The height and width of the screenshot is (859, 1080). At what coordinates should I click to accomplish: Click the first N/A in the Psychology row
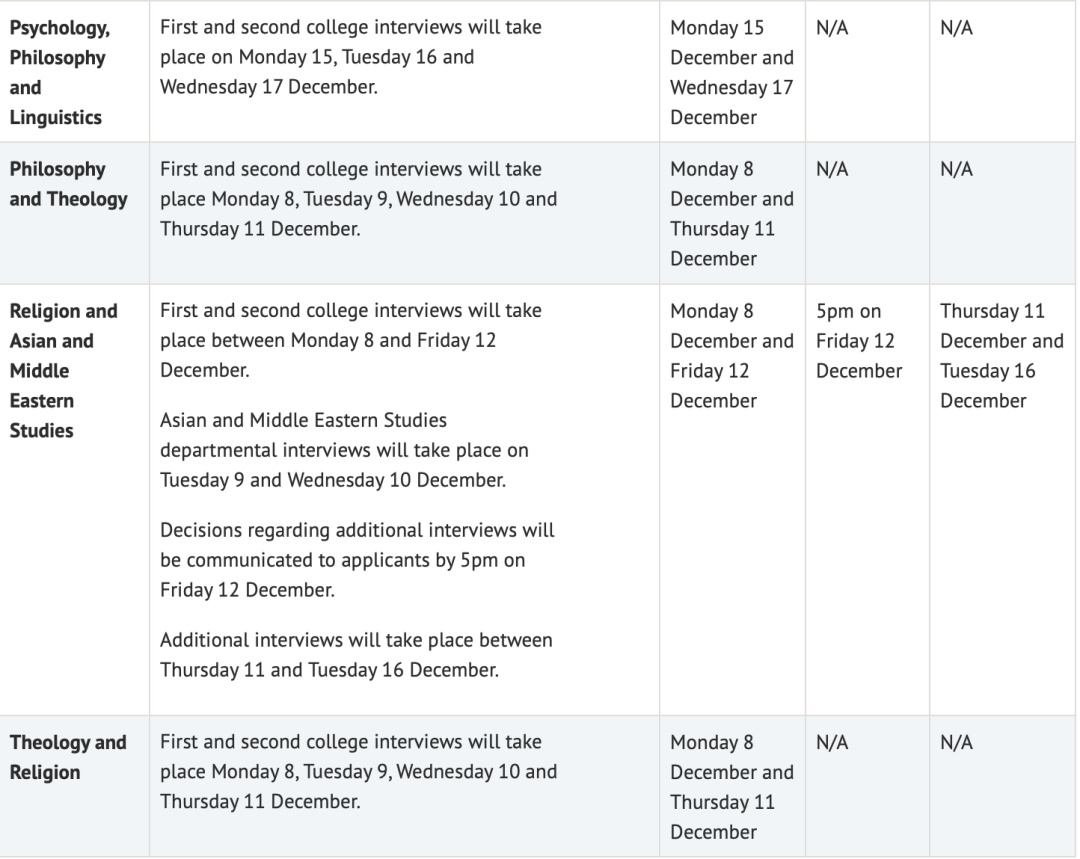832,28
